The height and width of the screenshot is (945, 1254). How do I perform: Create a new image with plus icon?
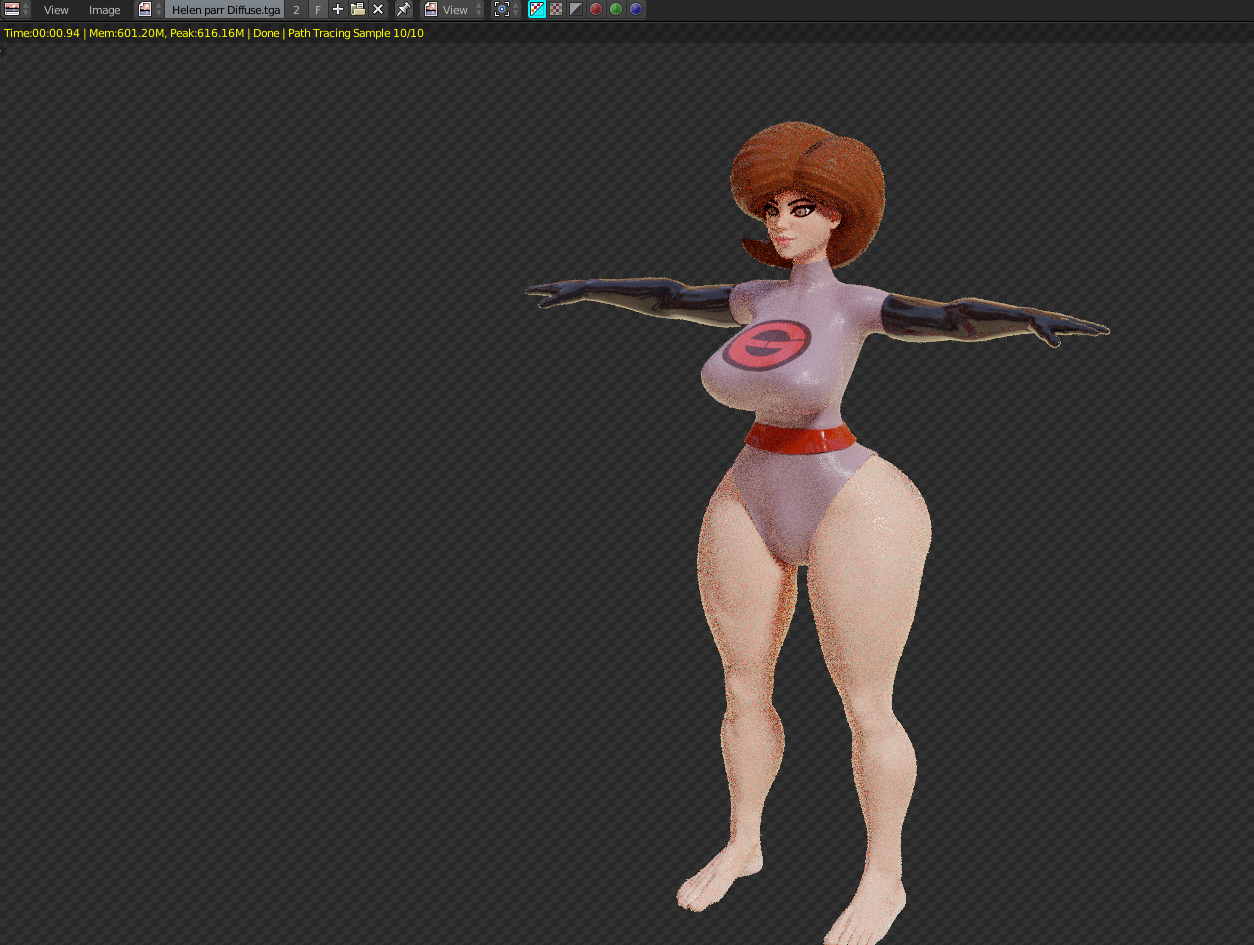coord(338,10)
